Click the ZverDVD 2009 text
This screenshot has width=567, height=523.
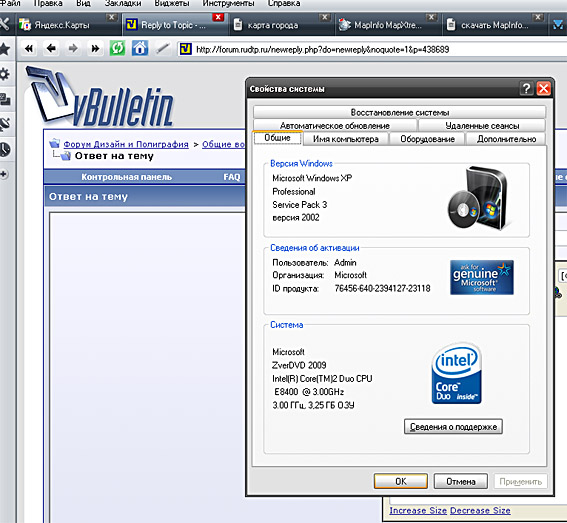299,365
